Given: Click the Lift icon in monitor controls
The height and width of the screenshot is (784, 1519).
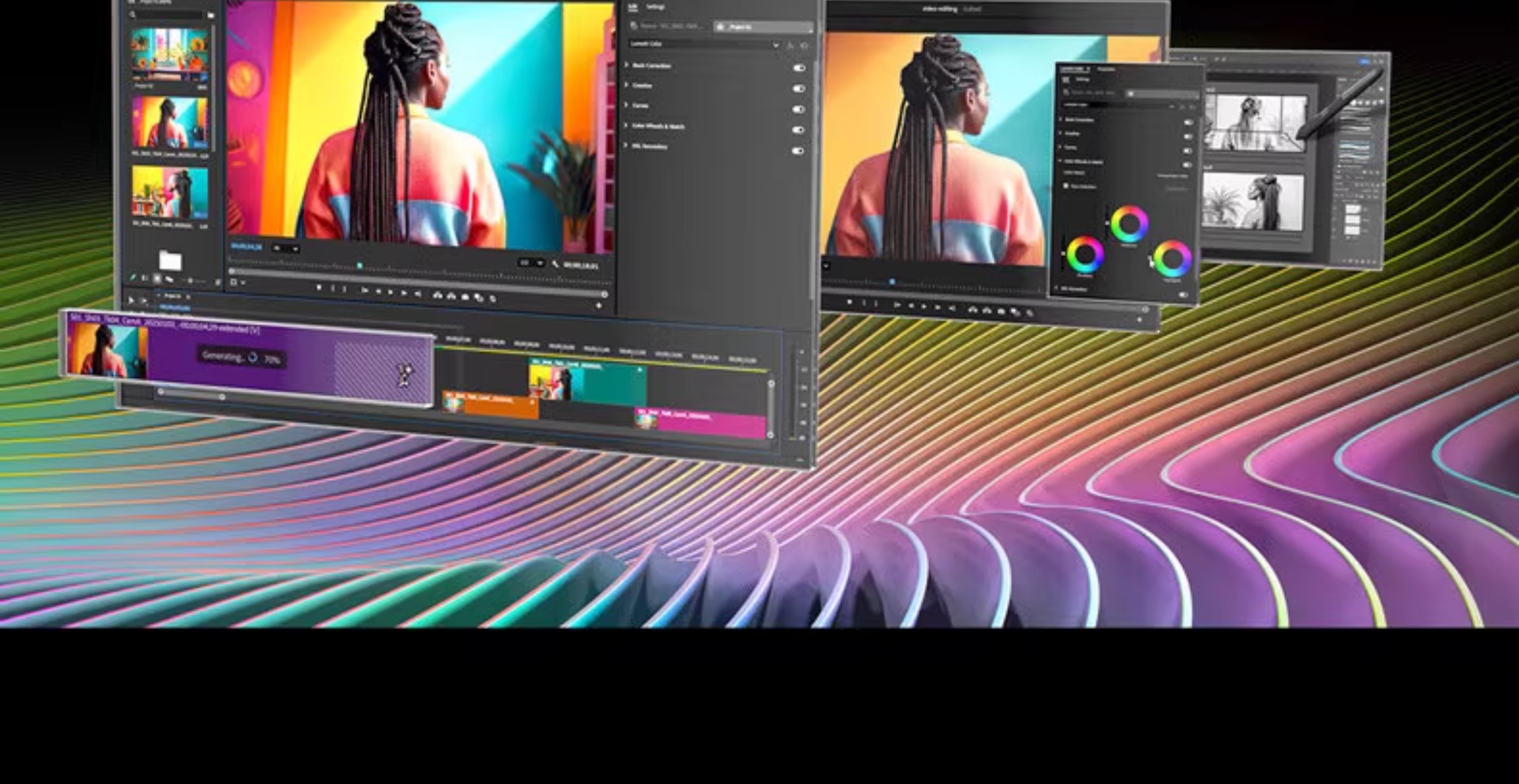Looking at the screenshot, I should (x=437, y=295).
